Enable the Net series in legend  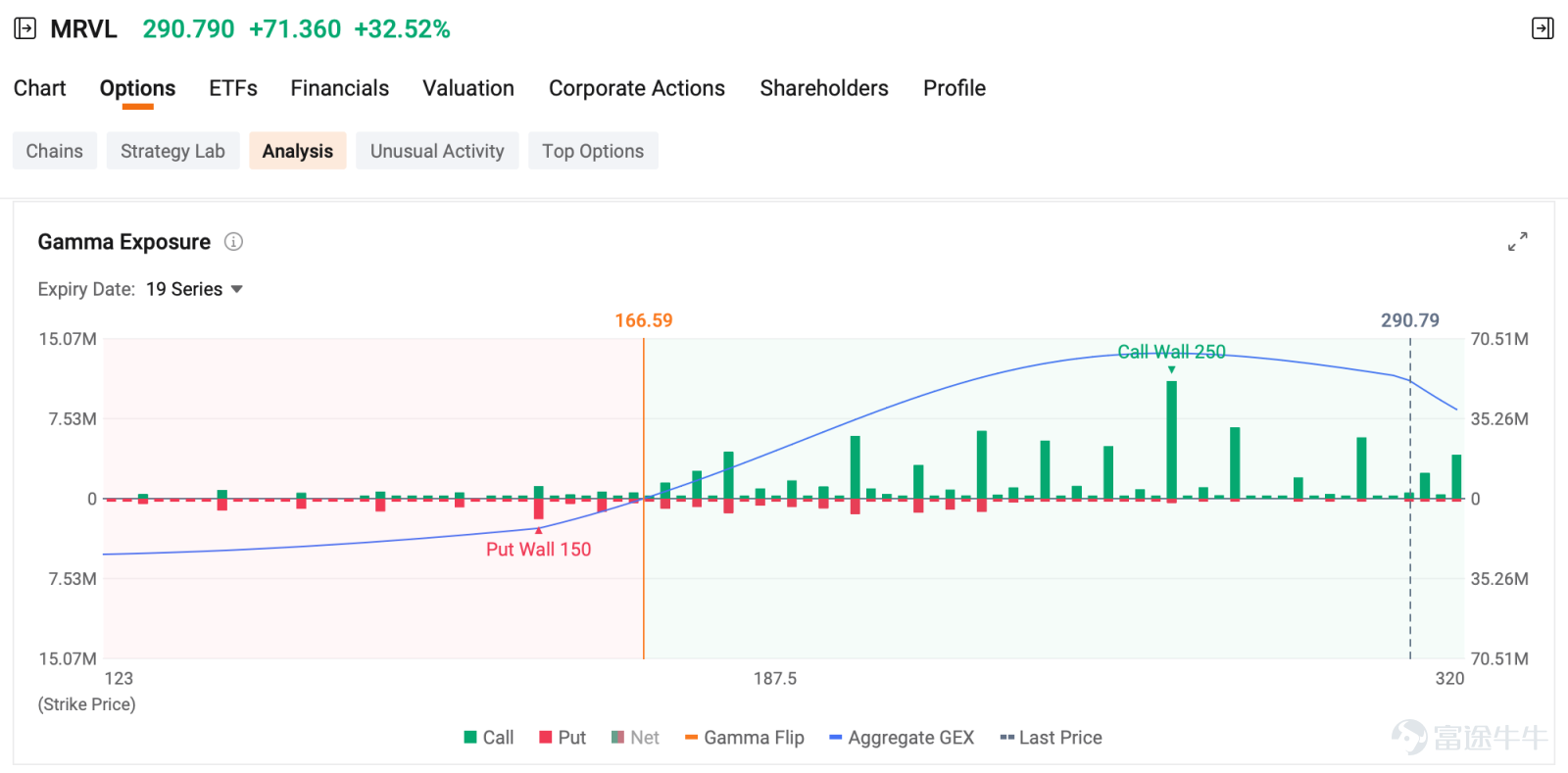(x=635, y=738)
